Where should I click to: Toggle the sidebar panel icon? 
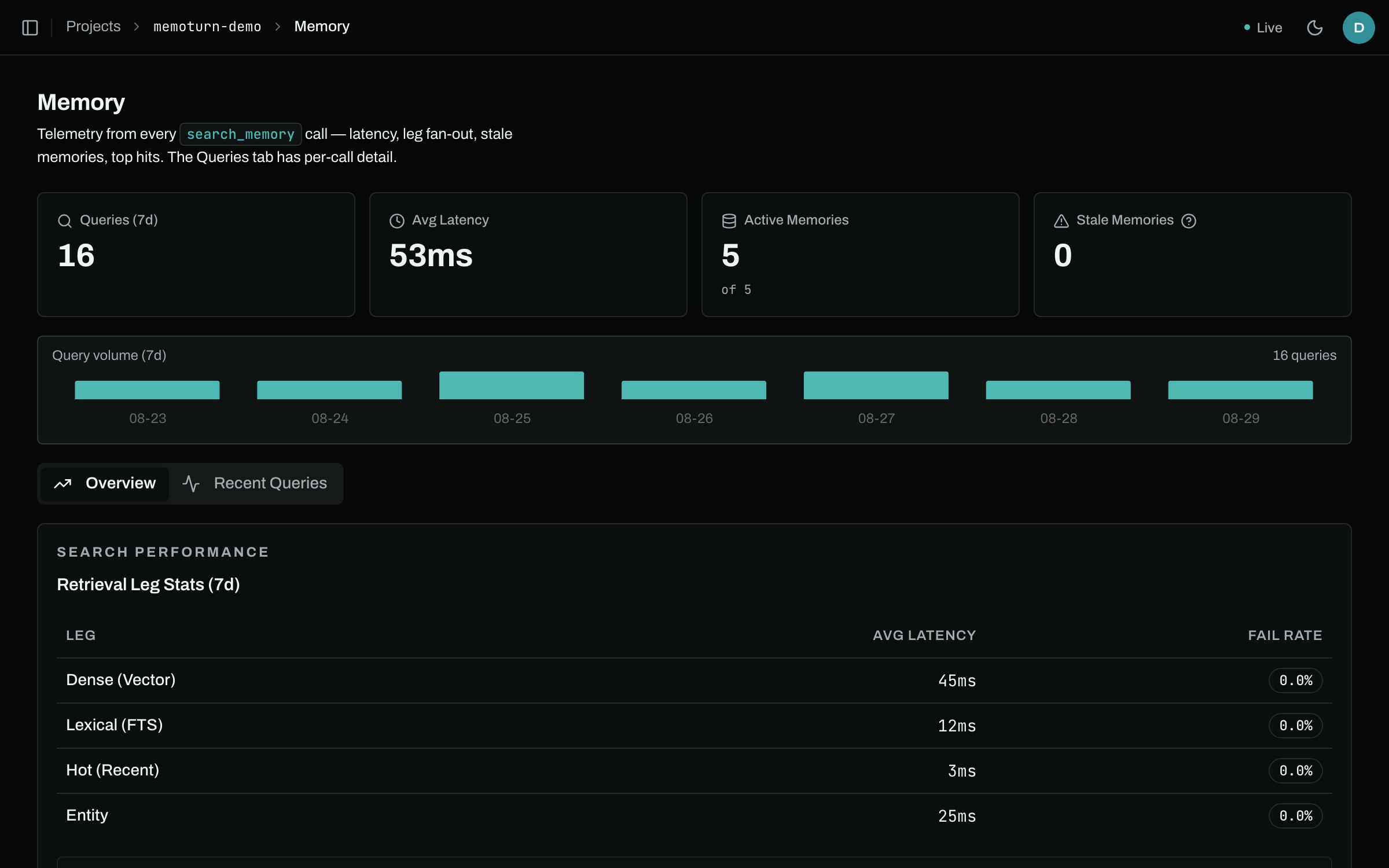click(x=30, y=27)
